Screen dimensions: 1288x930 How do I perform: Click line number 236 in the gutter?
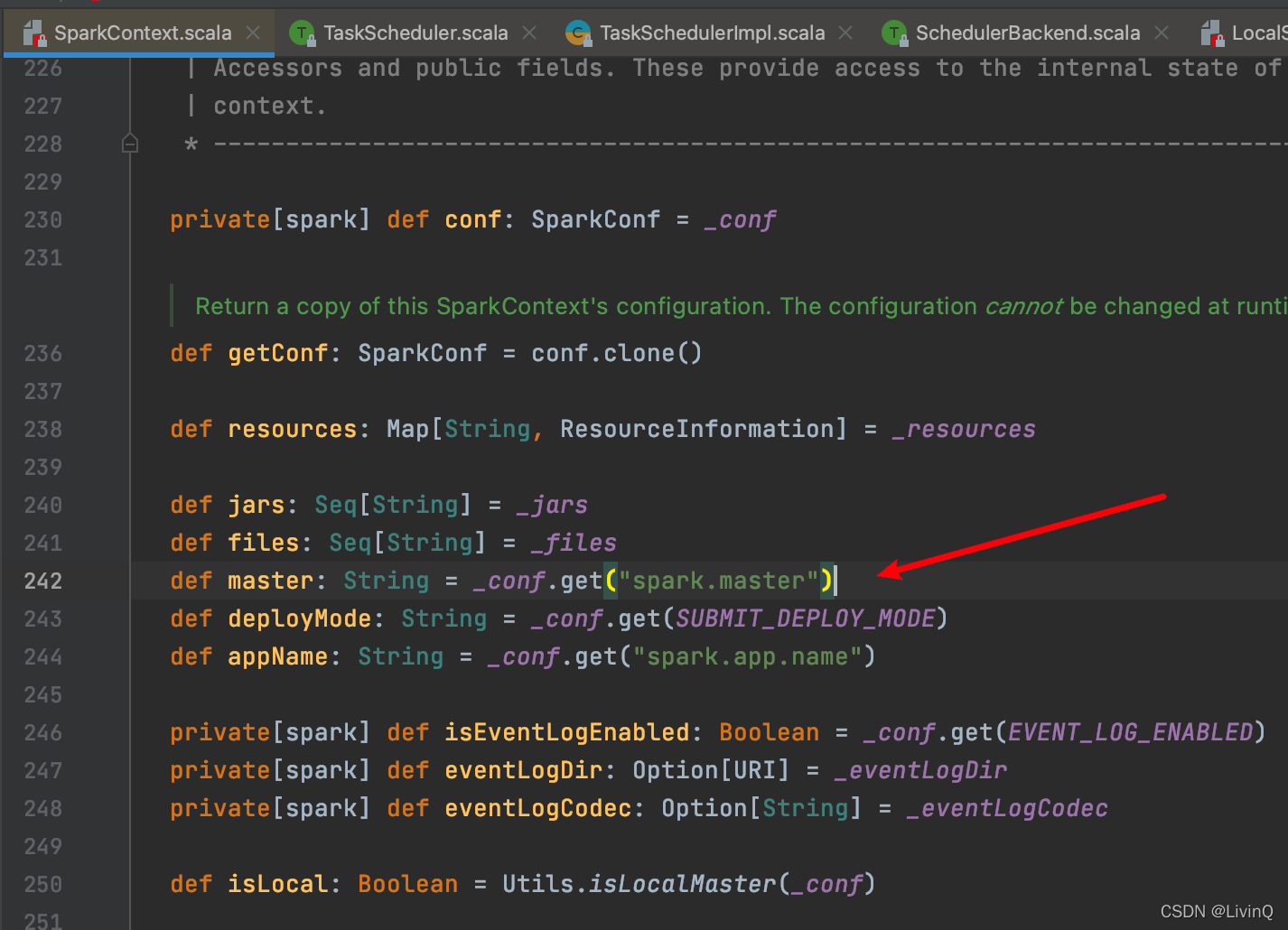coord(43,353)
